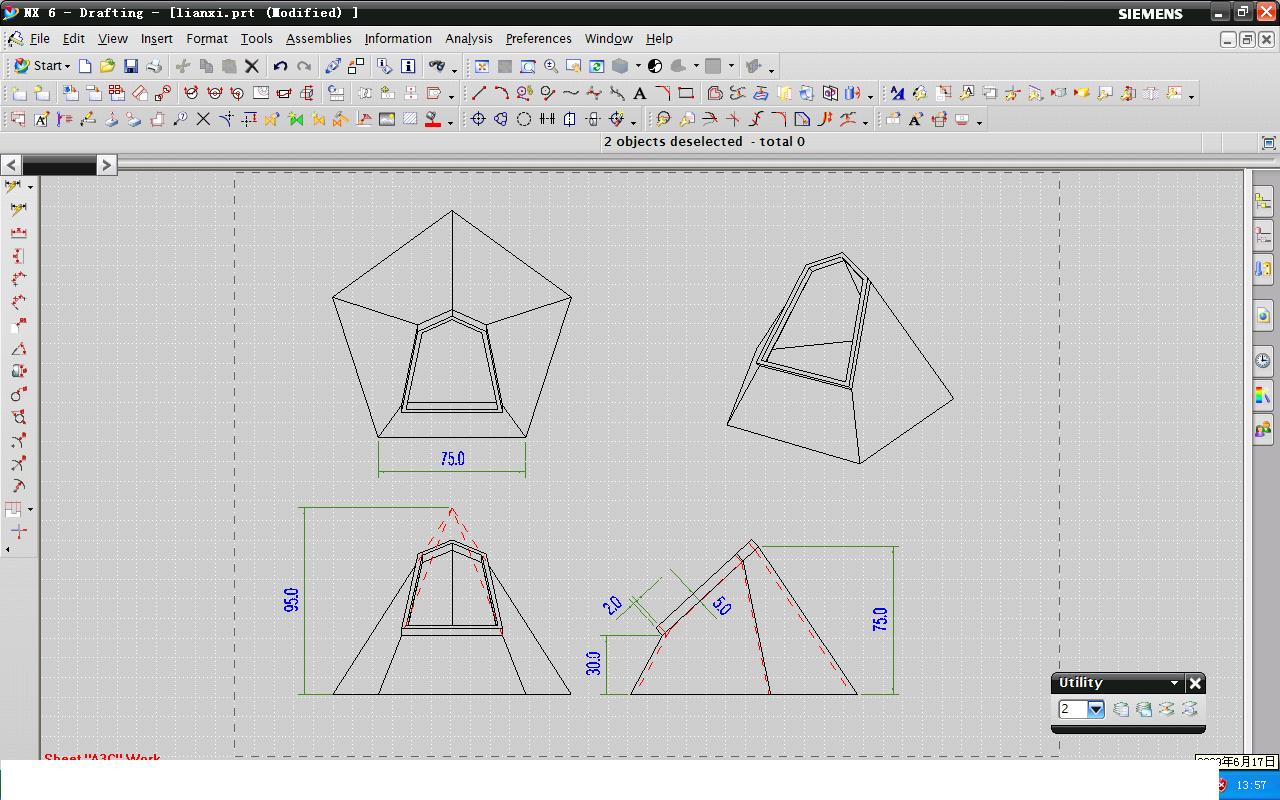Click the Sheet Layout grid icon
The width and height of the screenshot is (1280, 800).
117,93
